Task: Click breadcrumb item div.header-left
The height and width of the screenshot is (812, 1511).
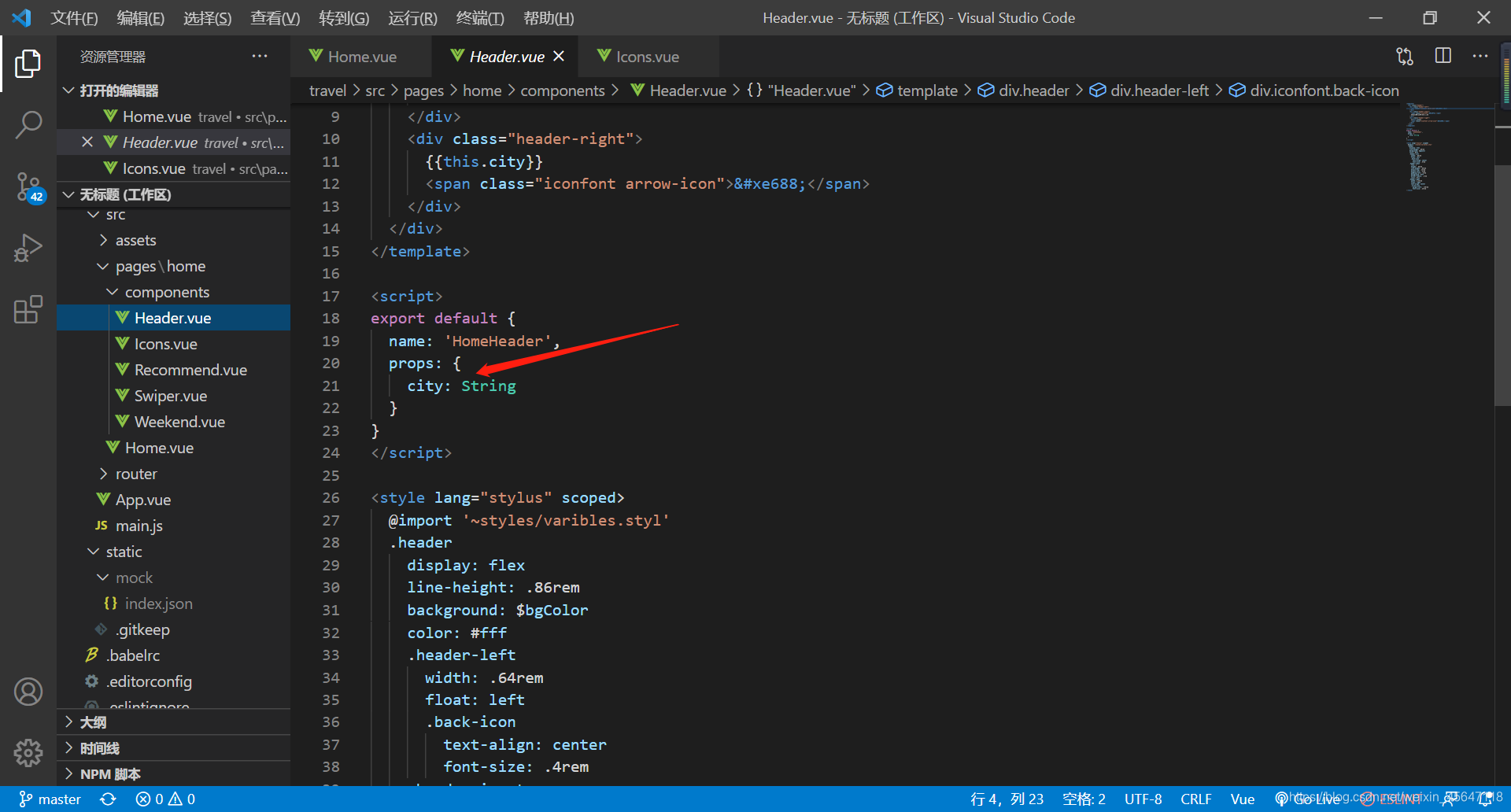Action: [x=1149, y=90]
